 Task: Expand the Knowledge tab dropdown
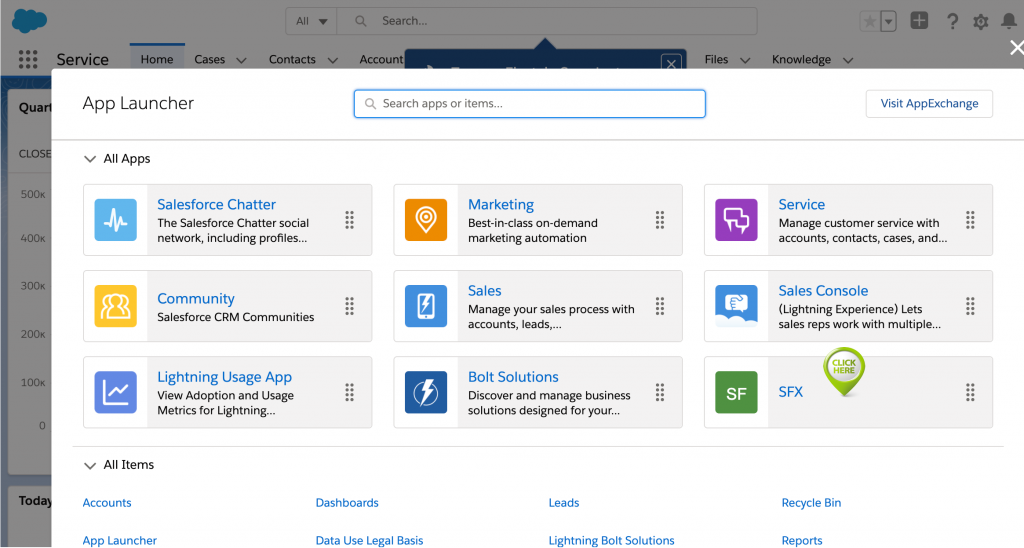848,60
